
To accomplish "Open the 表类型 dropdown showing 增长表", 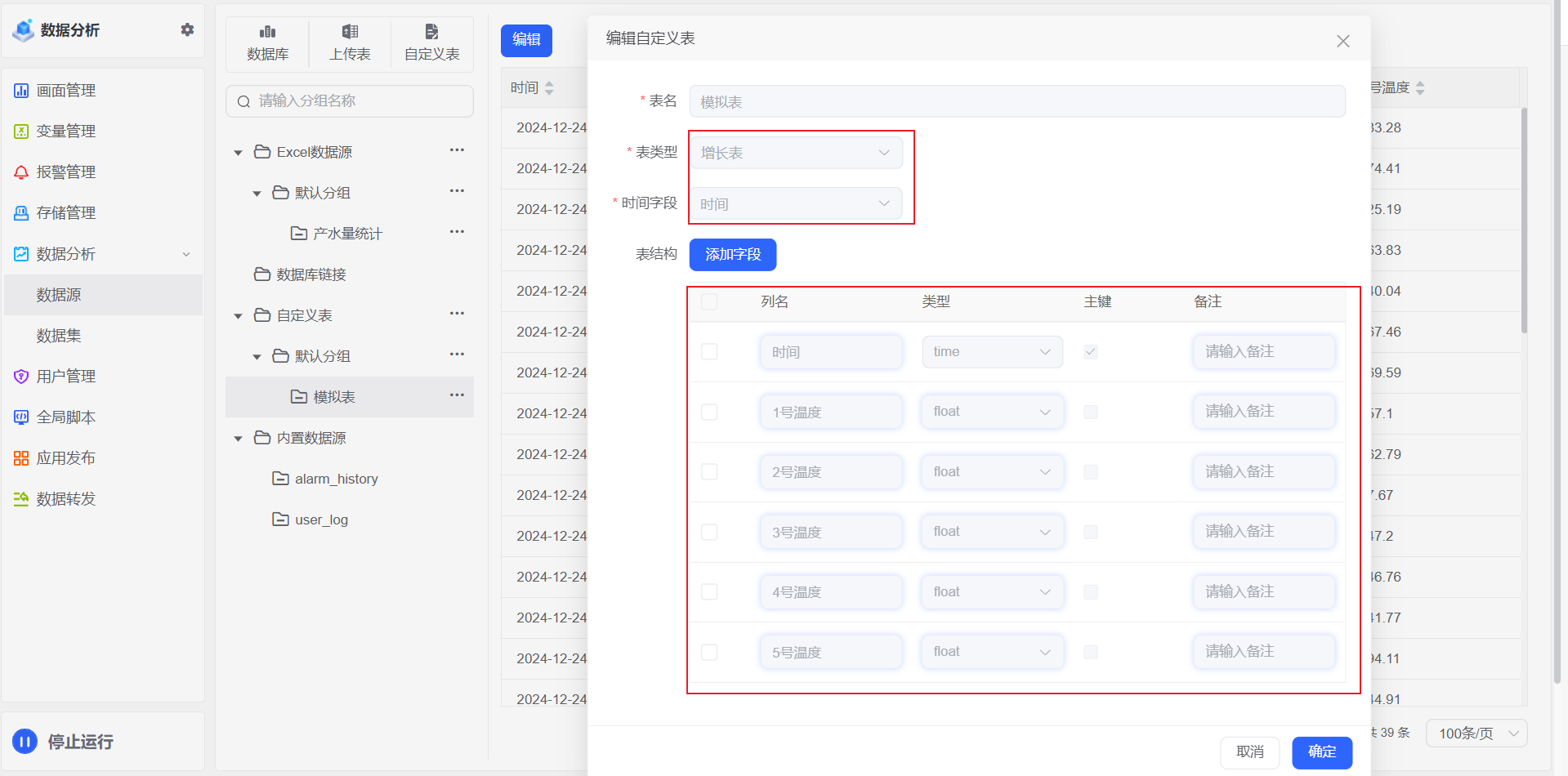I will [x=796, y=153].
